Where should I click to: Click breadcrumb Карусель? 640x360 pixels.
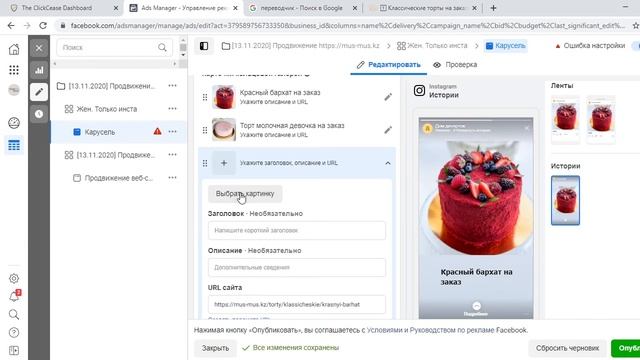coord(506,46)
